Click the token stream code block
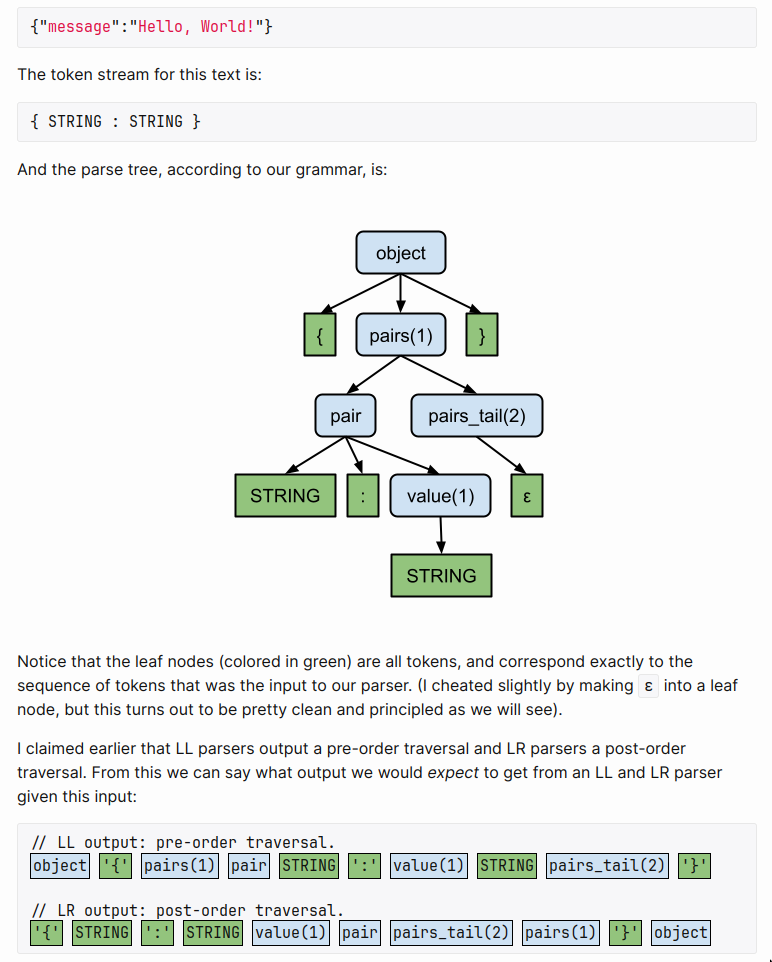The height and width of the screenshot is (962, 772). pos(386,121)
